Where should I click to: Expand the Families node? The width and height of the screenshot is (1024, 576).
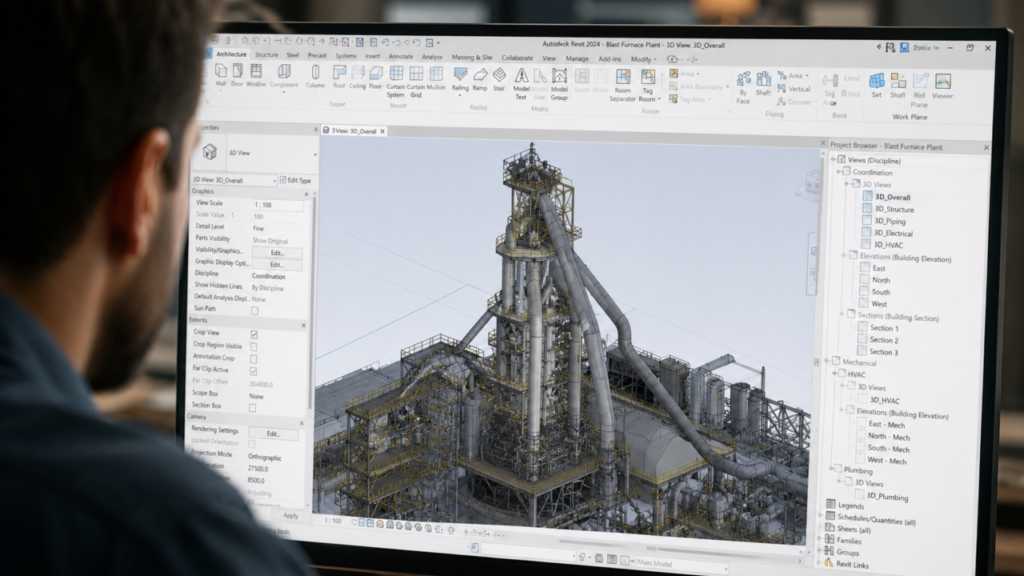click(821, 540)
